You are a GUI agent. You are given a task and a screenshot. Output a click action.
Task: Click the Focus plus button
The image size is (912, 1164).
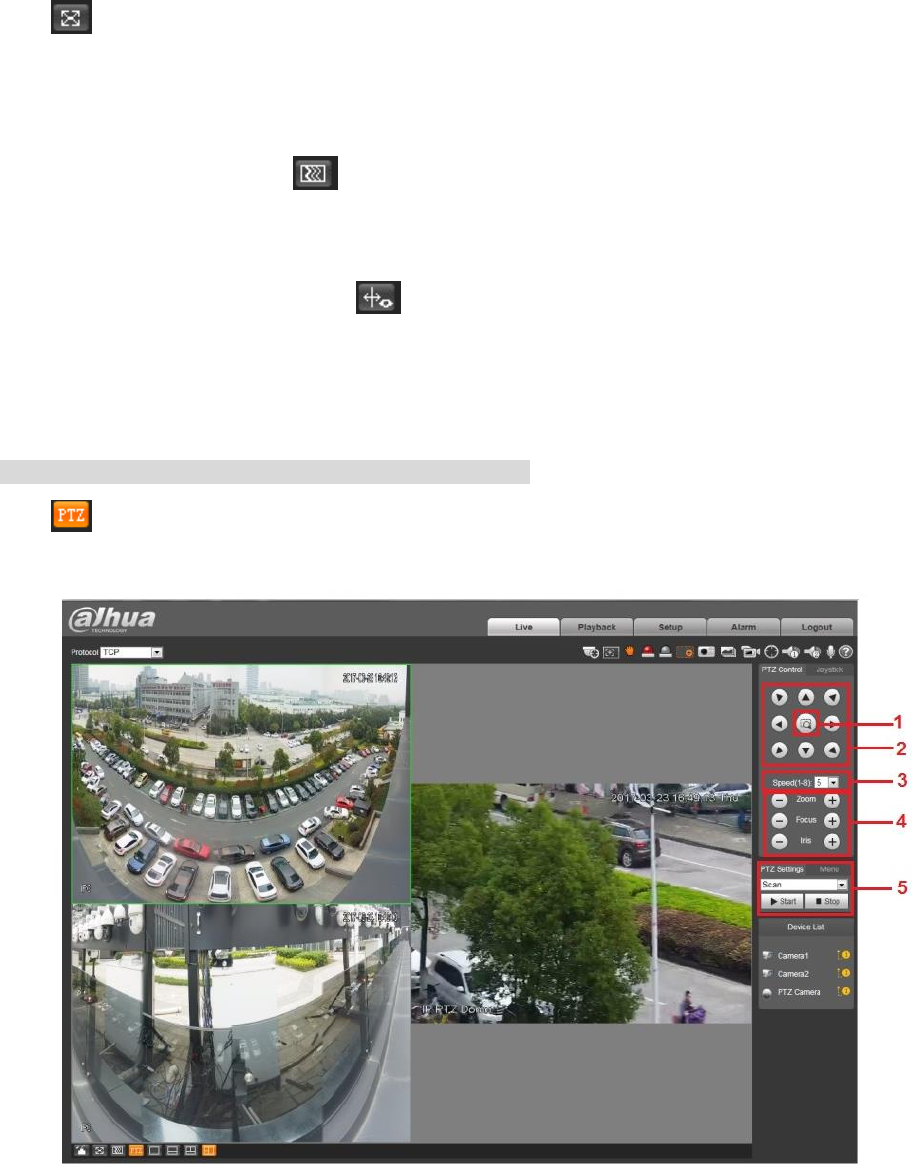[x=832, y=821]
